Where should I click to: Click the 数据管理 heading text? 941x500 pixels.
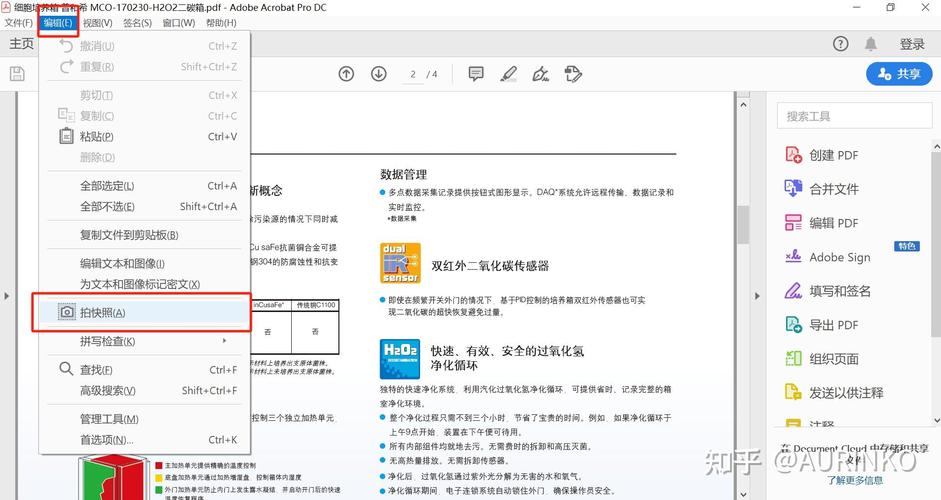click(x=403, y=174)
